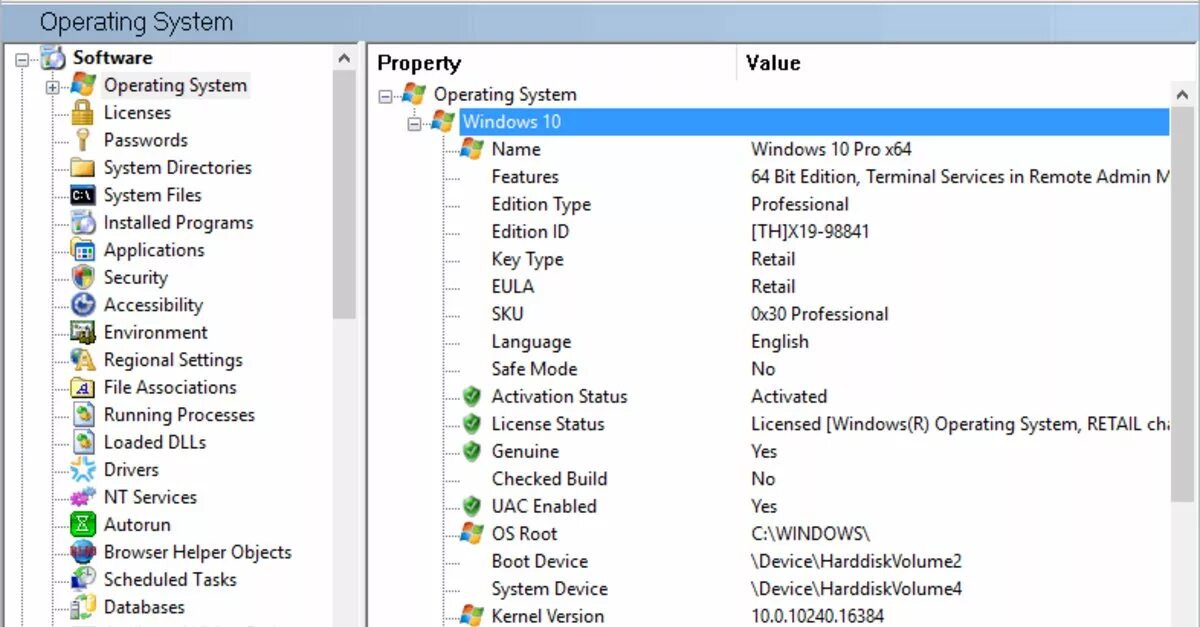1200x627 pixels.
Task: Select the Licenses tree item
Action: [x=137, y=113]
